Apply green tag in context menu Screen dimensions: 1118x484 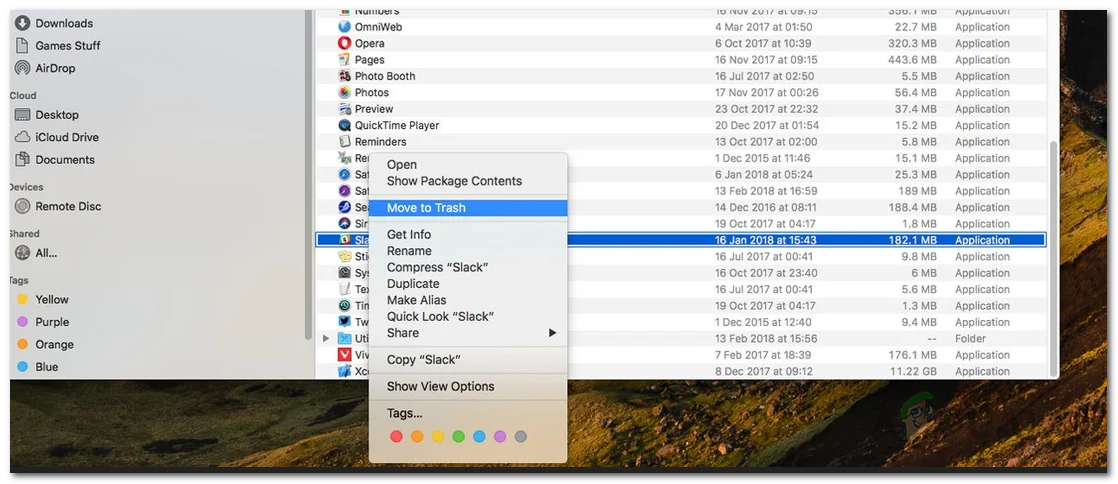(458, 436)
